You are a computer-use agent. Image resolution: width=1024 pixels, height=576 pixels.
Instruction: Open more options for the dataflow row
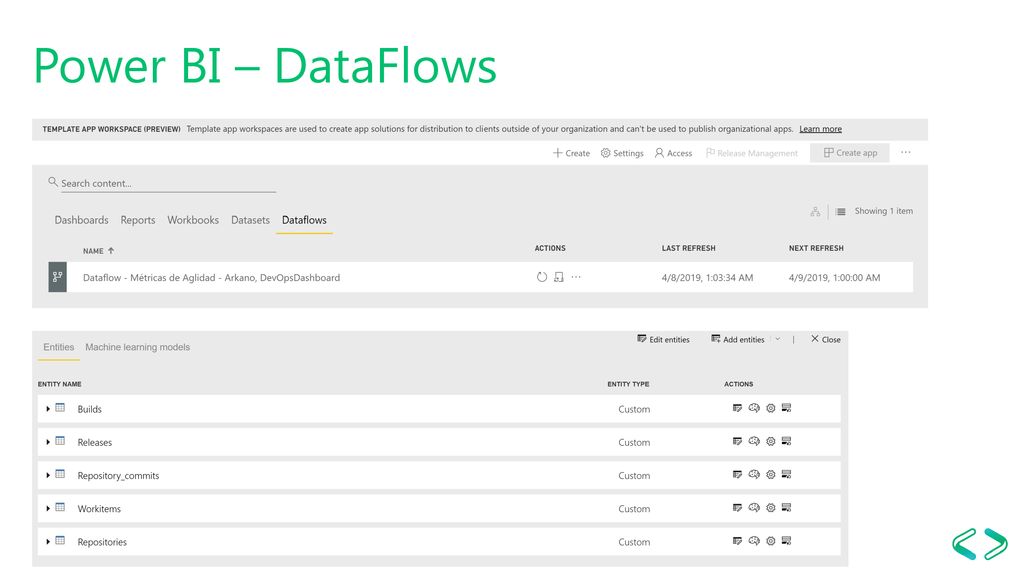576,277
